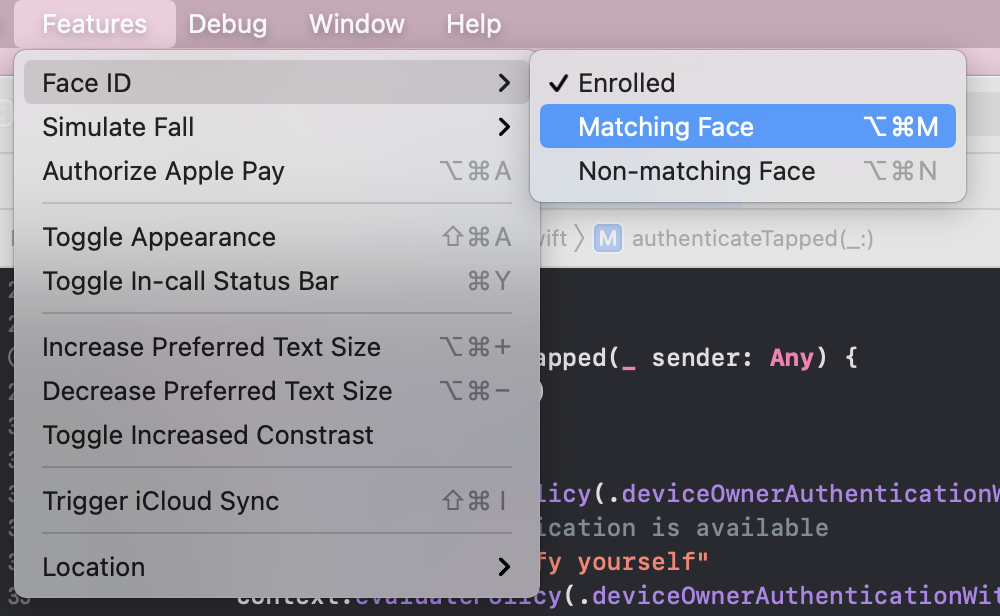
Task: Select Matching Face in submenu
Action: click(x=747, y=126)
